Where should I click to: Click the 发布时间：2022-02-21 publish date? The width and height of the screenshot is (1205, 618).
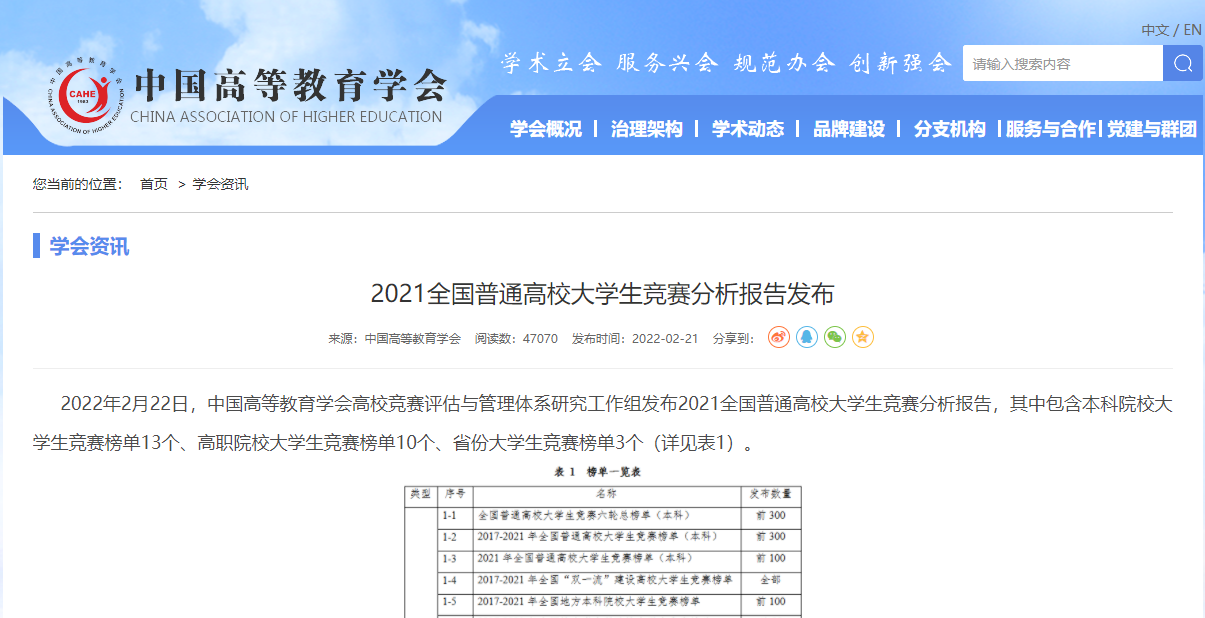(x=635, y=339)
